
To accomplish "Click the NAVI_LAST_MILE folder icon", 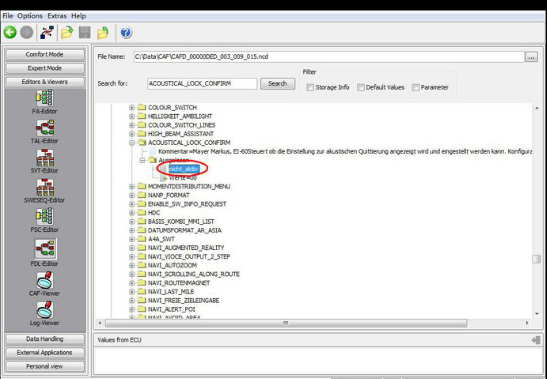I will coord(142,291).
